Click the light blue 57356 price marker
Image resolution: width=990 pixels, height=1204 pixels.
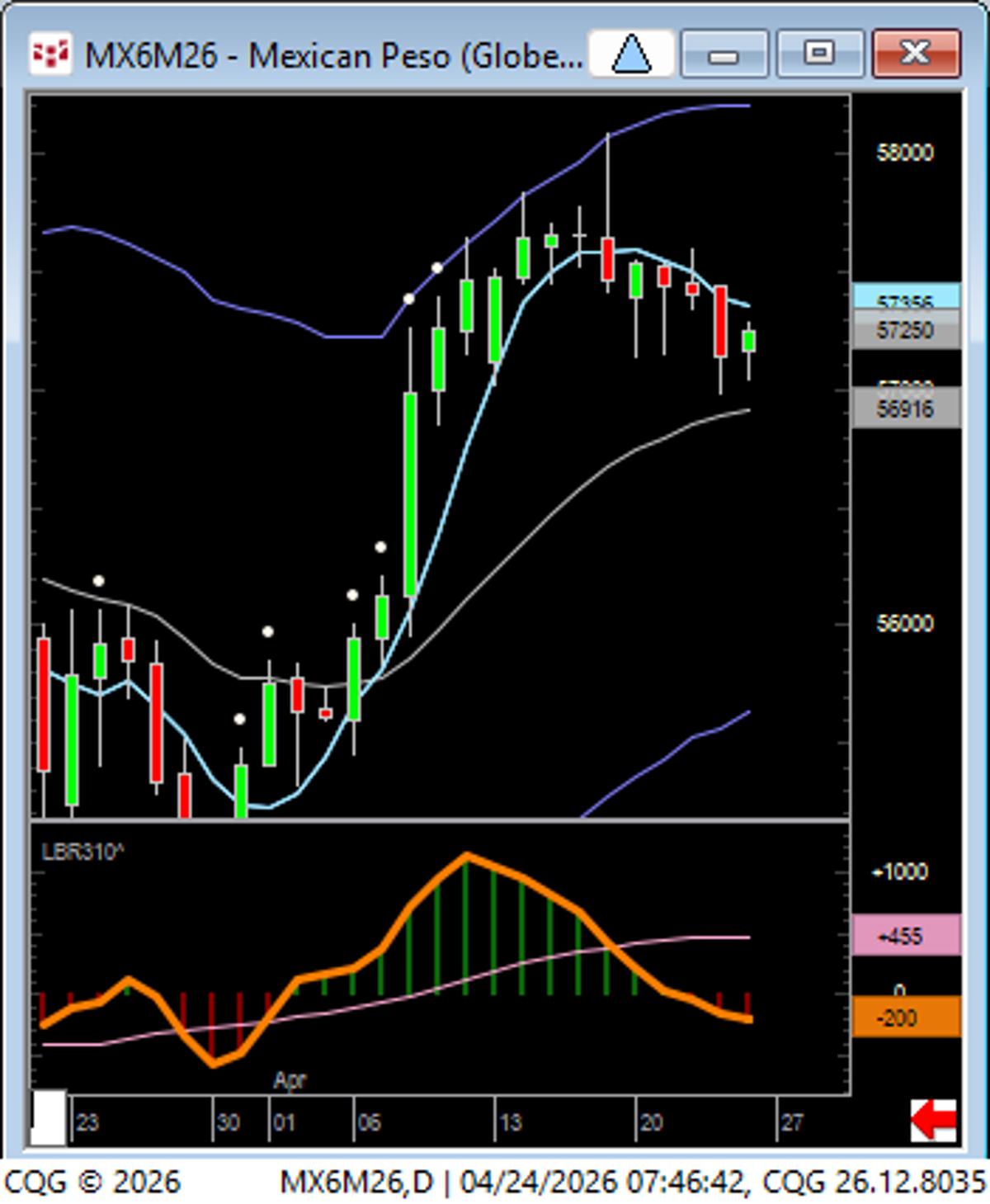(x=906, y=297)
